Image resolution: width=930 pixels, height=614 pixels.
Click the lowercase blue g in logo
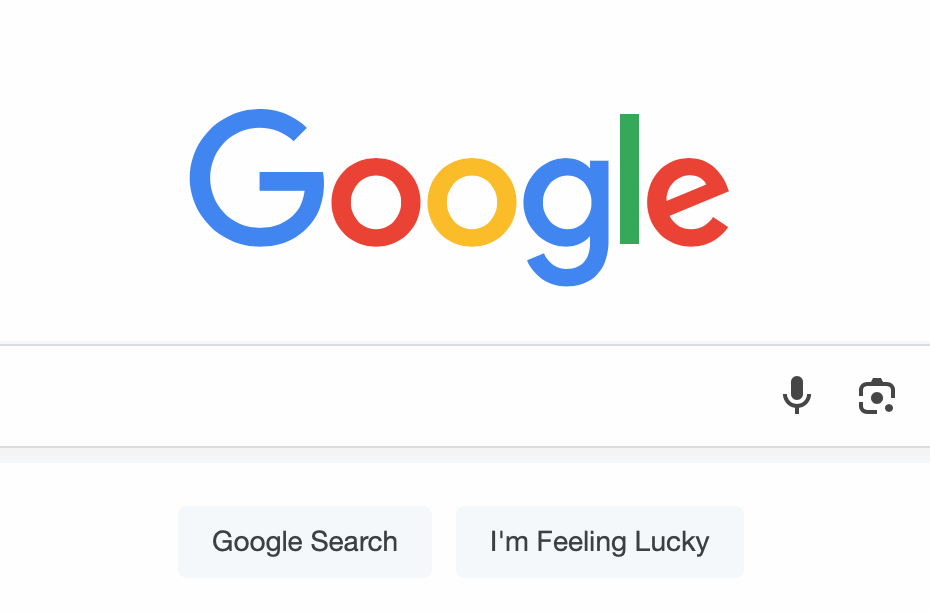point(566,222)
